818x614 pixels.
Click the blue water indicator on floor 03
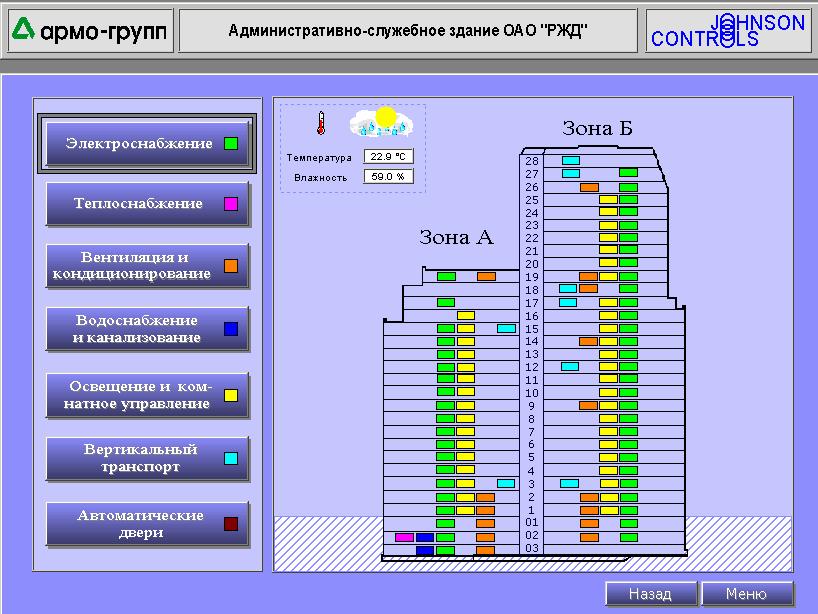(425, 550)
